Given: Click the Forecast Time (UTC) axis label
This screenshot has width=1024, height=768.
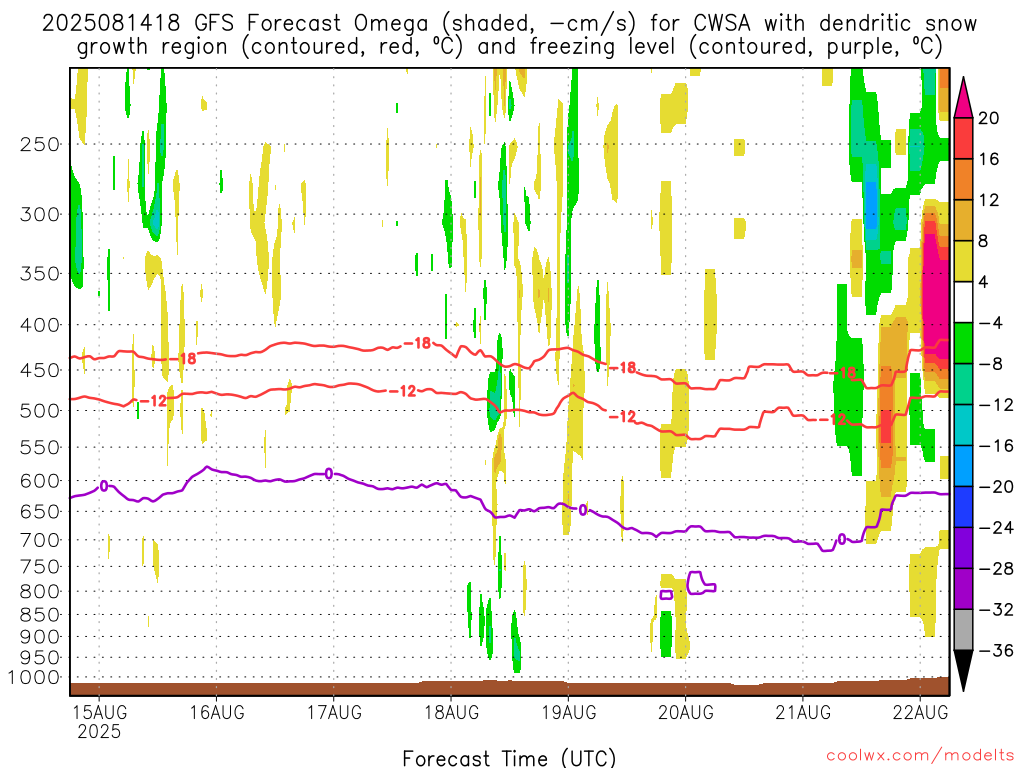Looking at the screenshot, I should pos(509,758).
